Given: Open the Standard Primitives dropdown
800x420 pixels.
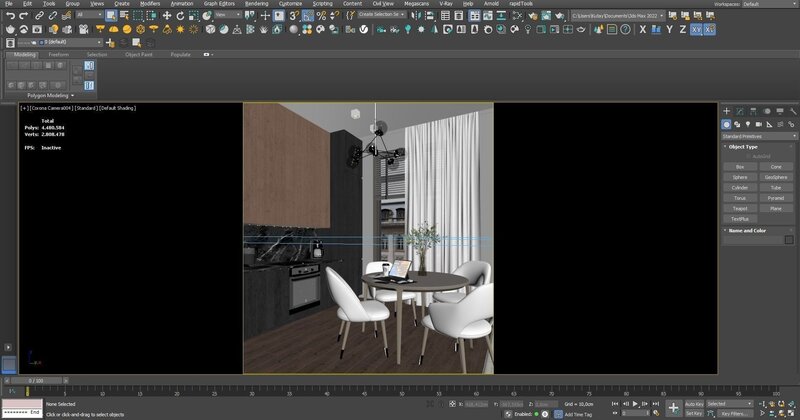Looking at the screenshot, I should pos(758,135).
